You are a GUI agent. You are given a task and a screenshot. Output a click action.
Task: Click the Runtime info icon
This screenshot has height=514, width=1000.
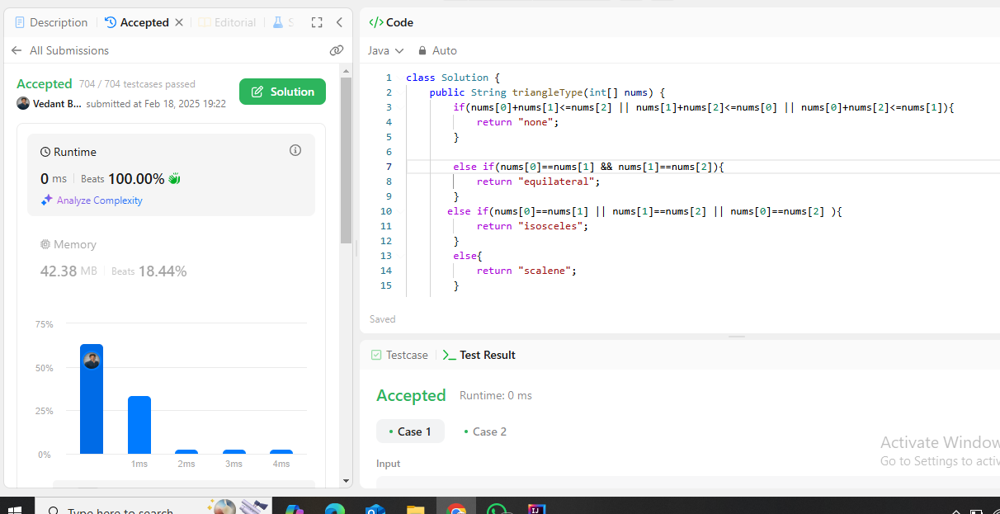295,151
